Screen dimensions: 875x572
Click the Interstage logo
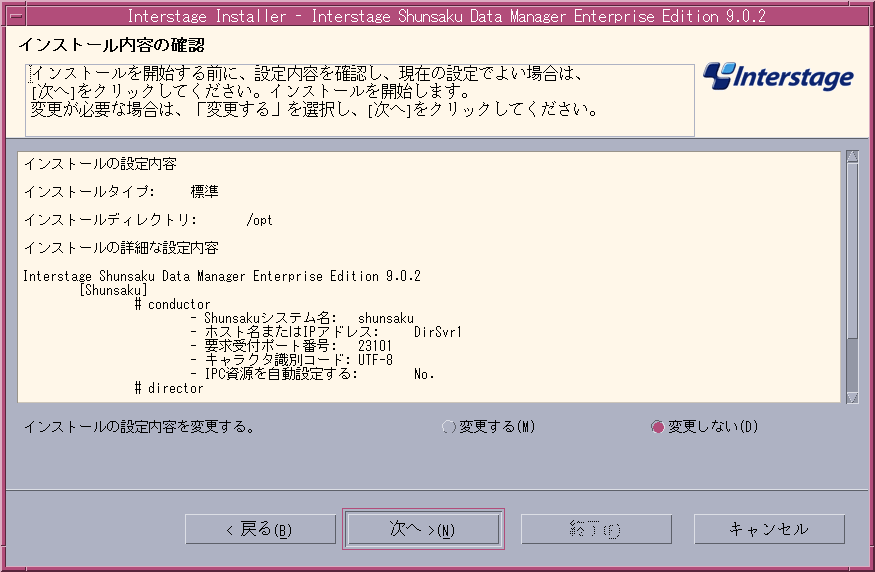click(x=778, y=76)
